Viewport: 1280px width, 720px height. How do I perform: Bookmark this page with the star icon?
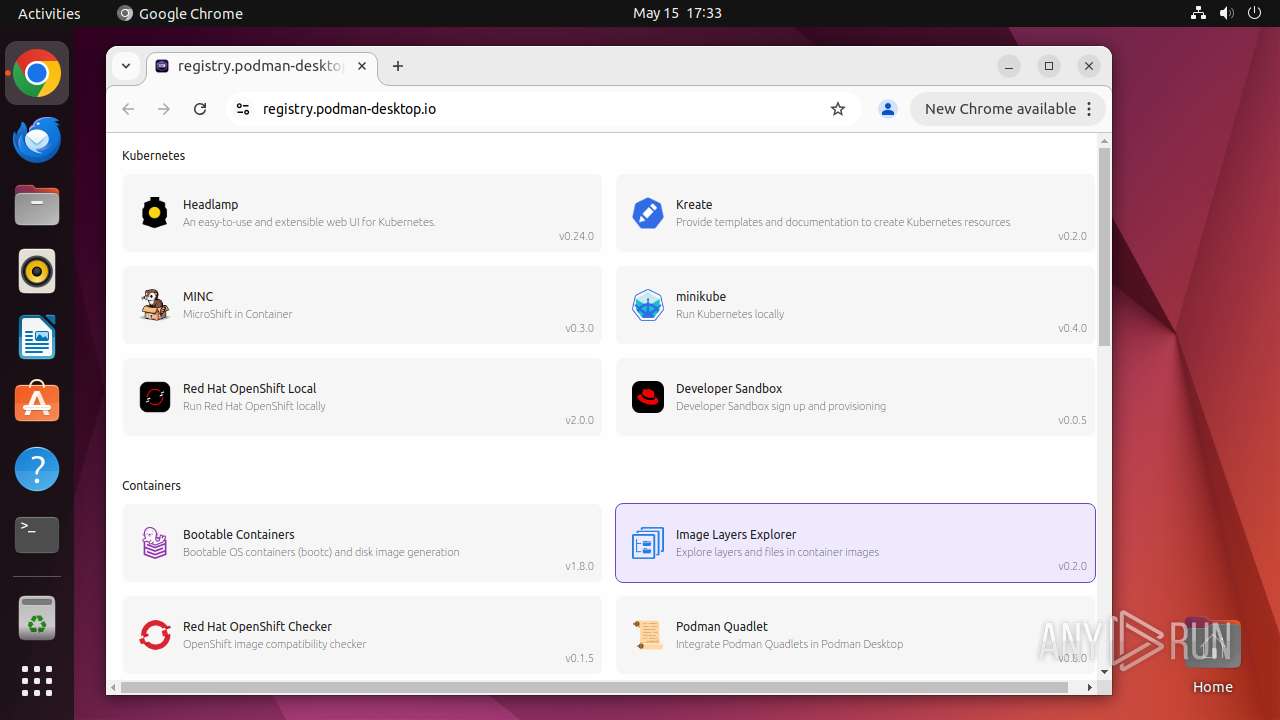pyautogui.click(x=838, y=109)
